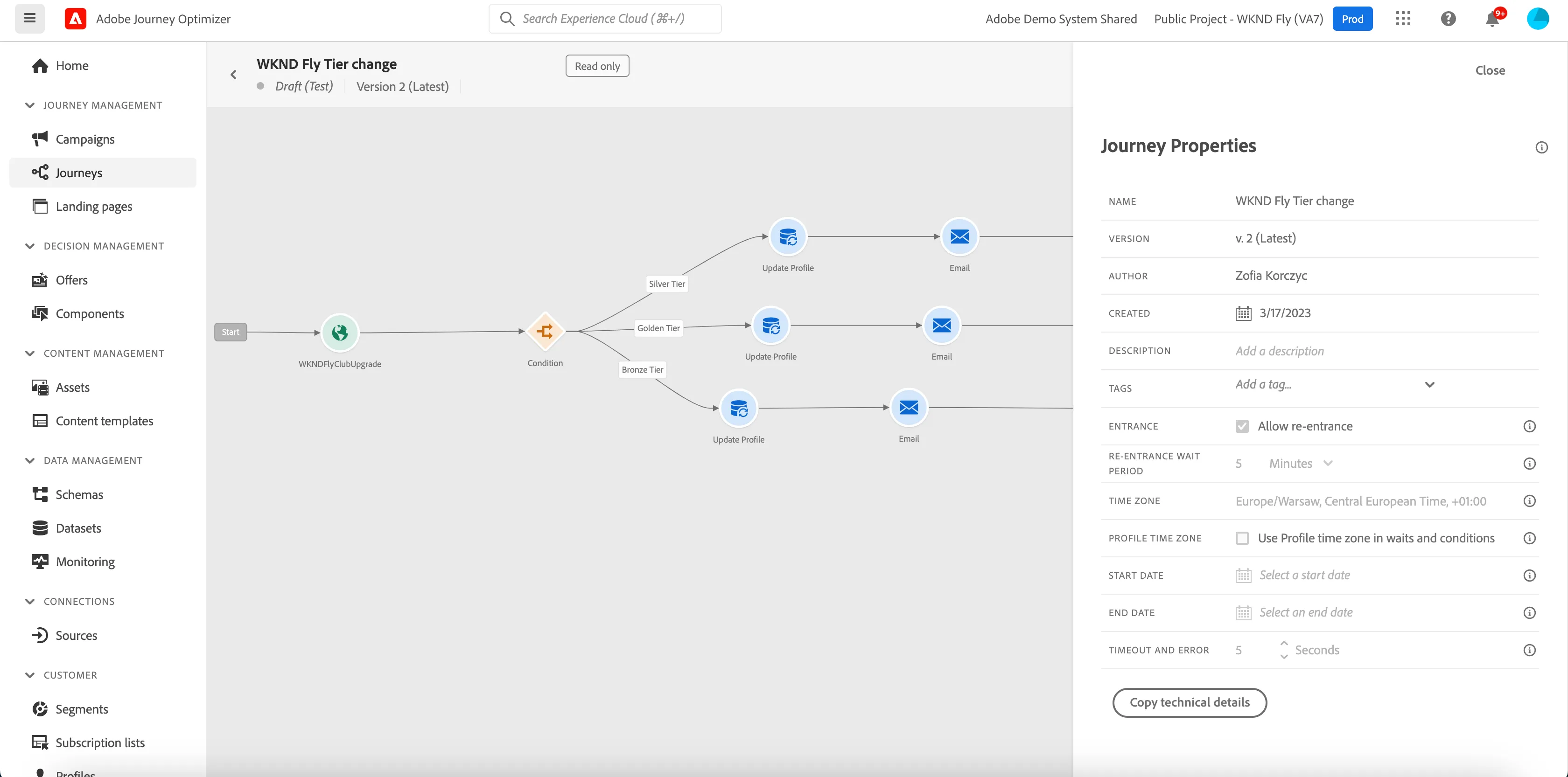The width and height of the screenshot is (1568, 777).
Task: Close the Journey Properties panel
Action: coord(1490,70)
